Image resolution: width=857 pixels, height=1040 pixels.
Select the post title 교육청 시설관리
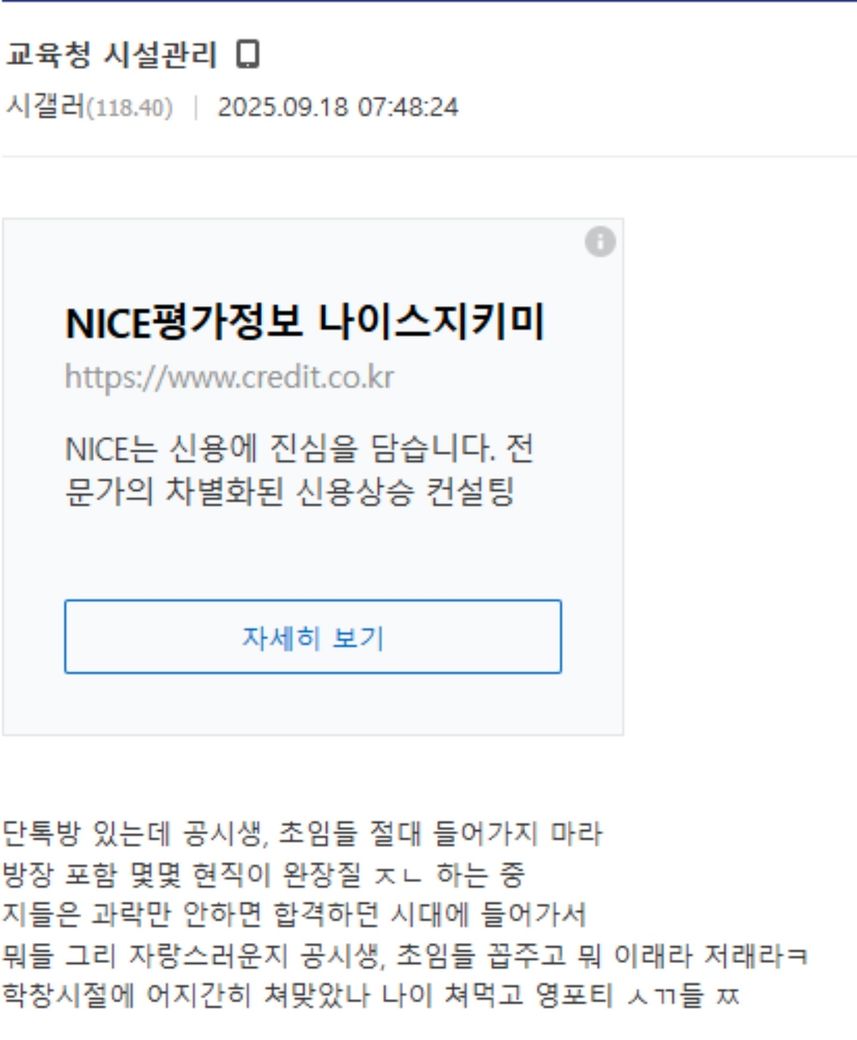(111, 54)
